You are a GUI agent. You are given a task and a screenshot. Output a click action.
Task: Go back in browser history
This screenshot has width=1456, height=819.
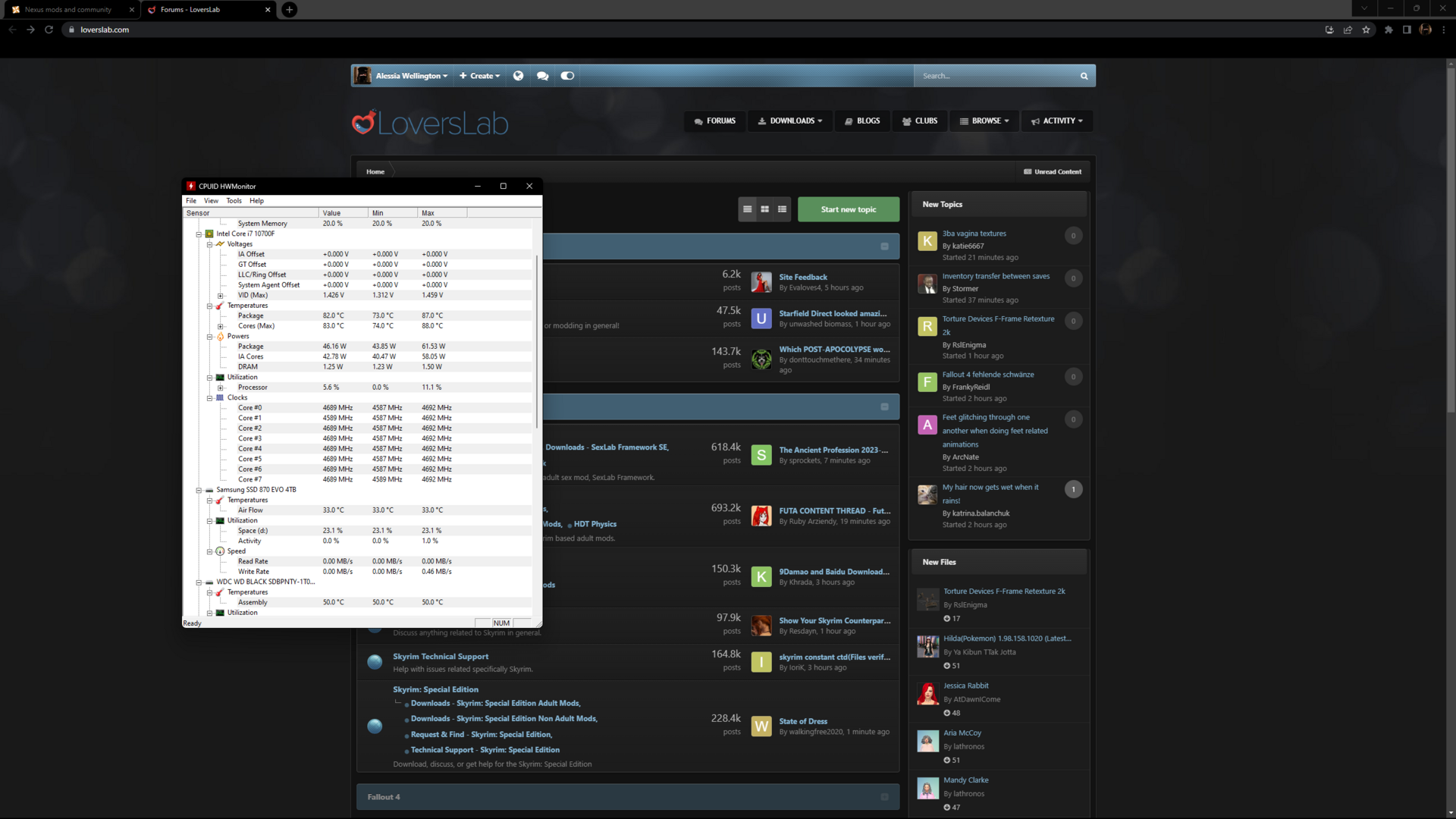pyautogui.click(x=12, y=30)
